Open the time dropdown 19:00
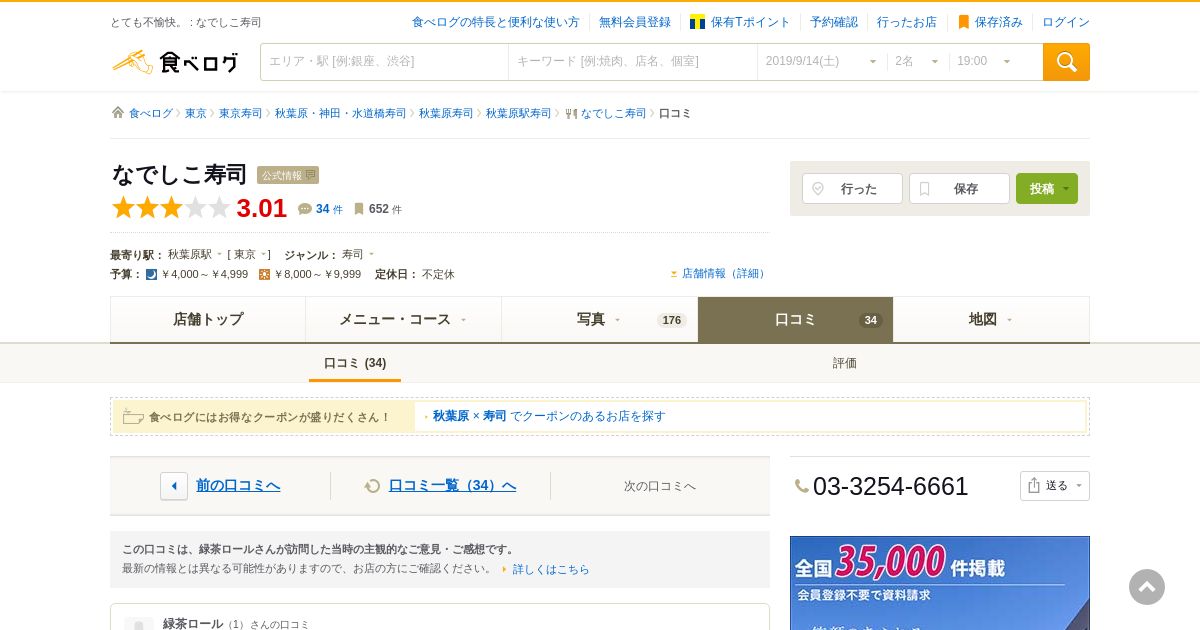The width and height of the screenshot is (1200, 630). (984, 62)
